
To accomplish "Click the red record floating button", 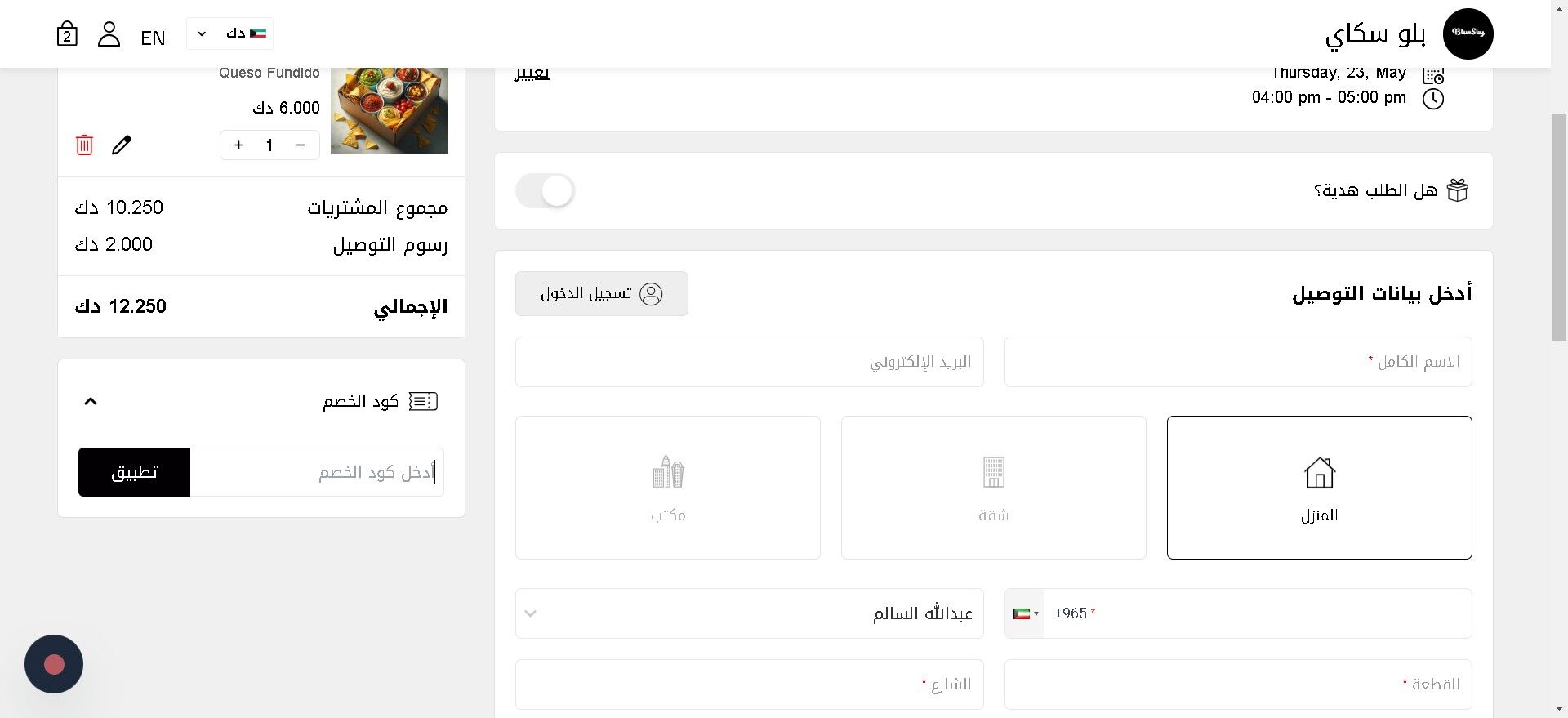I will (x=54, y=664).
